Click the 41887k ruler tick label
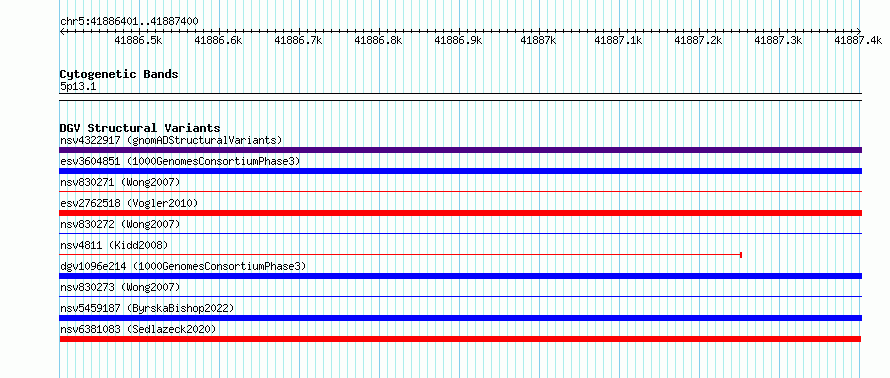Image resolution: width=890 pixels, height=378 pixels. (539, 40)
